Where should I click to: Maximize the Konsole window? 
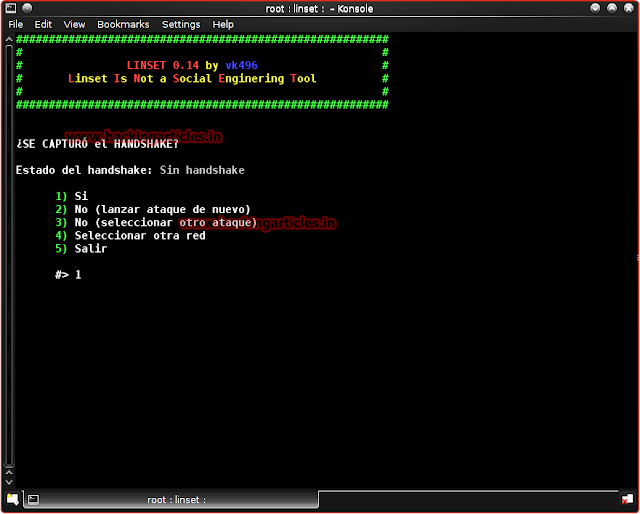coord(612,8)
